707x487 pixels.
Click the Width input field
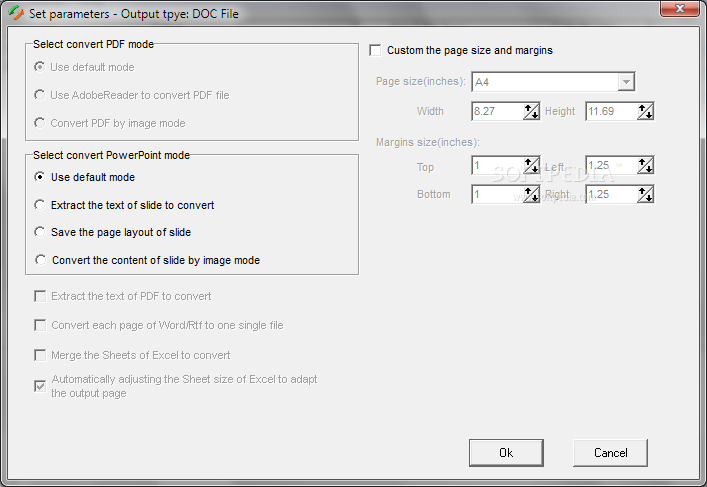(x=497, y=111)
